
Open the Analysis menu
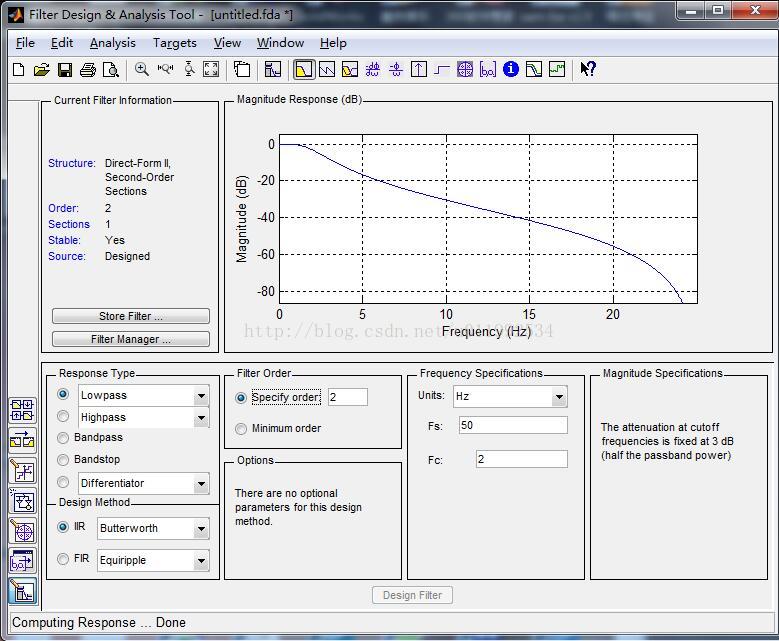coord(112,43)
